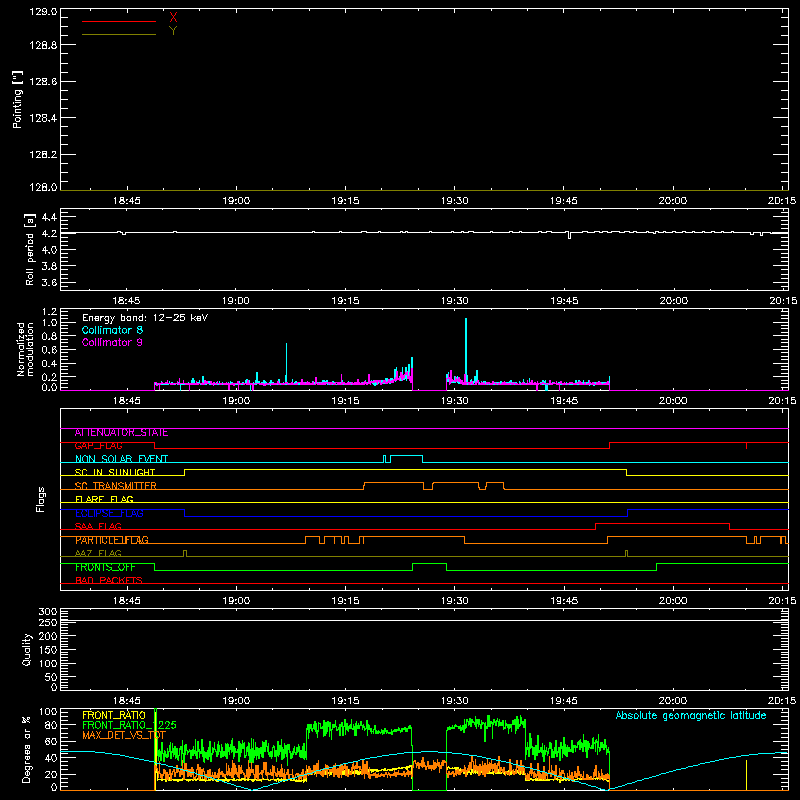Image resolution: width=800 pixels, height=800 pixels.
Task: Click '19:45' under the Flags plot
Action: click(x=564, y=601)
